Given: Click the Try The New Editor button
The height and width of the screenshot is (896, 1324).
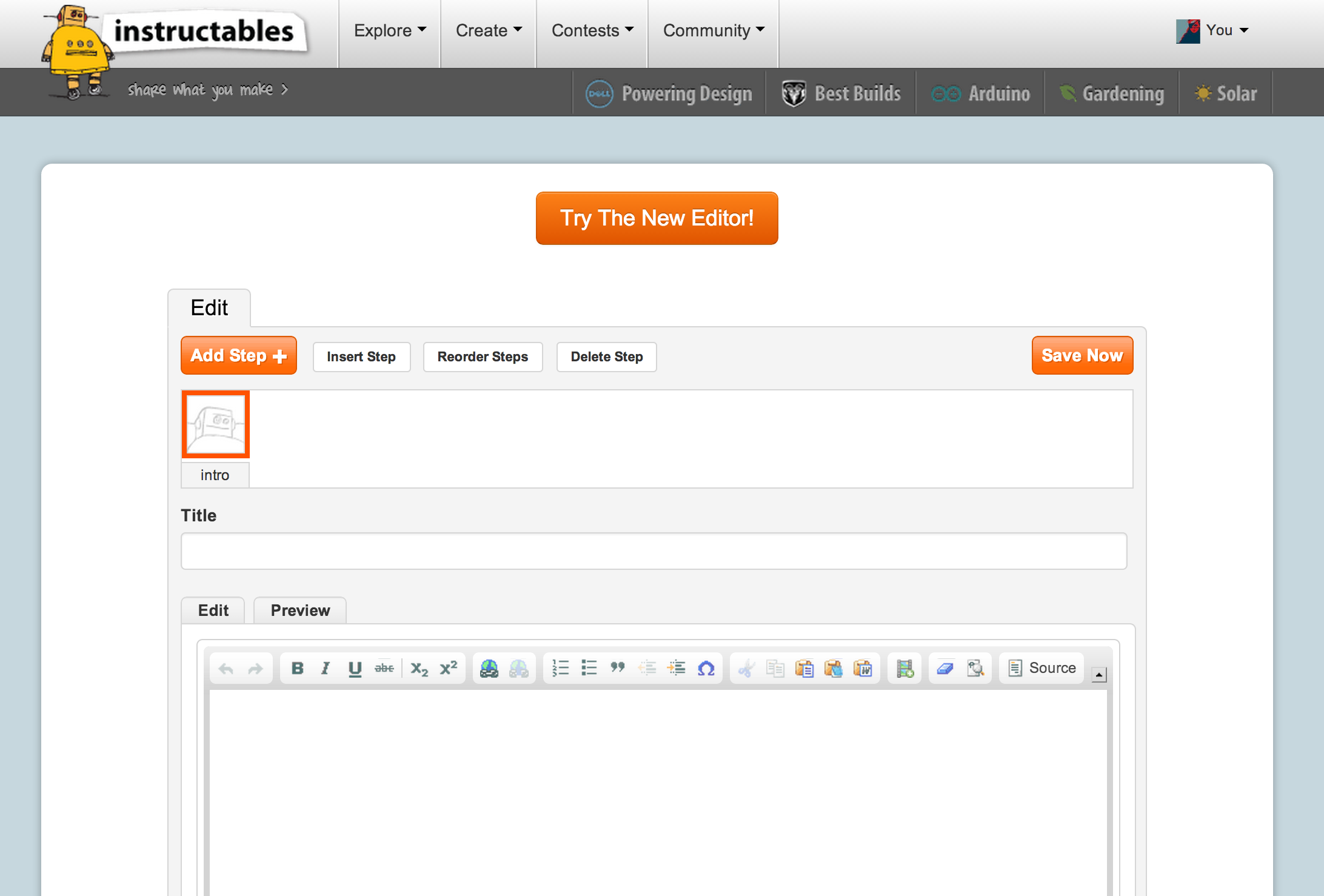Looking at the screenshot, I should click(x=656, y=218).
